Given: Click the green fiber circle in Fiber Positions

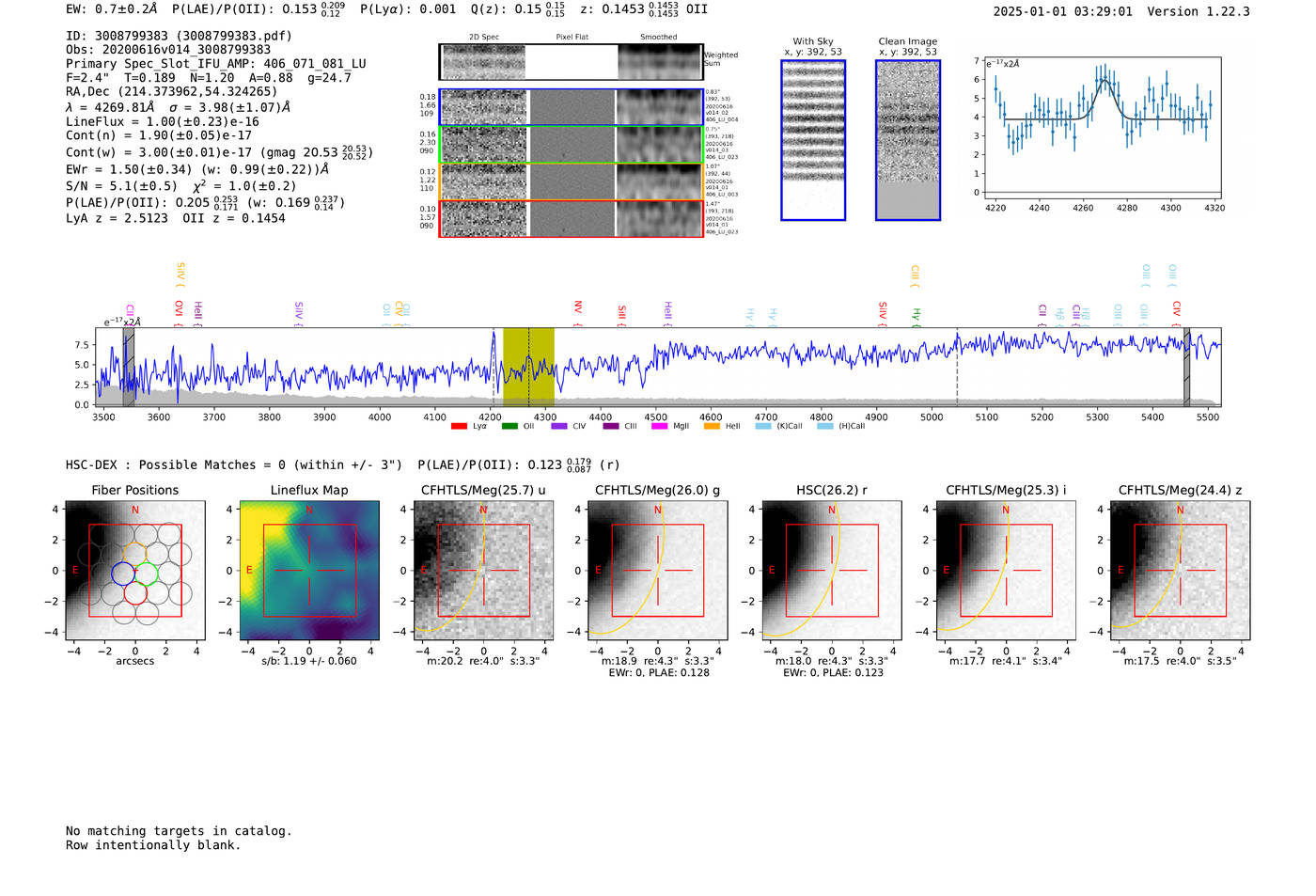Looking at the screenshot, I should (x=146, y=573).
